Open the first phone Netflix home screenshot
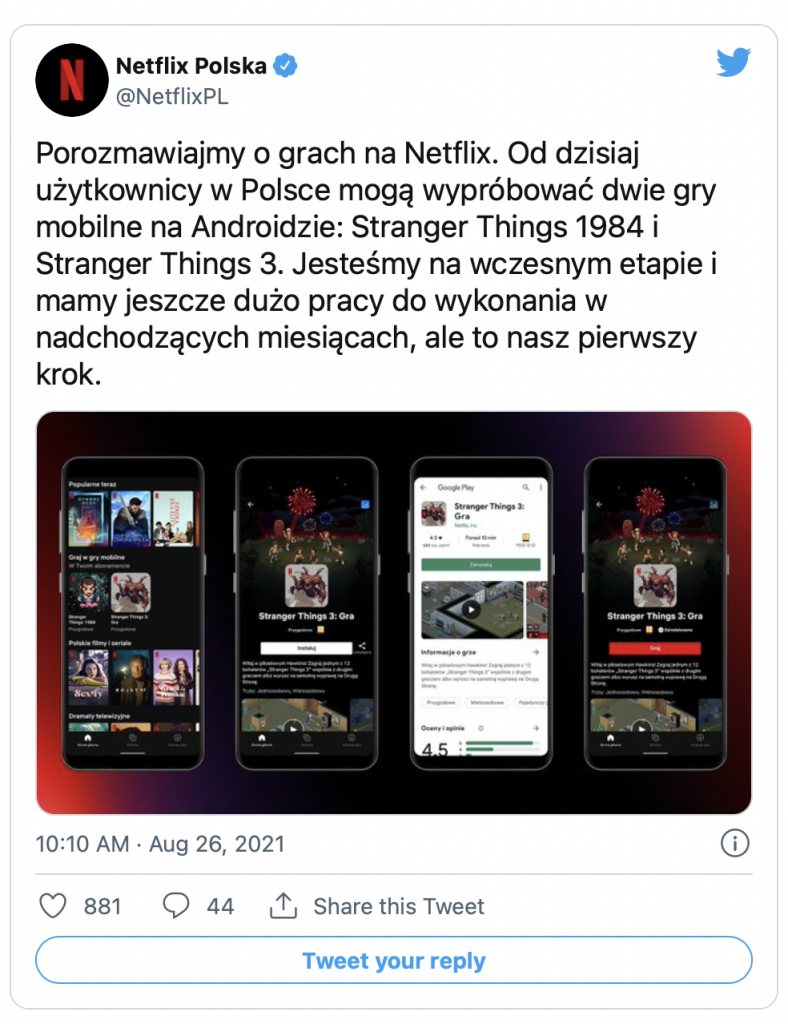This screenshot has width=788, height=1024. pos(133,613)
